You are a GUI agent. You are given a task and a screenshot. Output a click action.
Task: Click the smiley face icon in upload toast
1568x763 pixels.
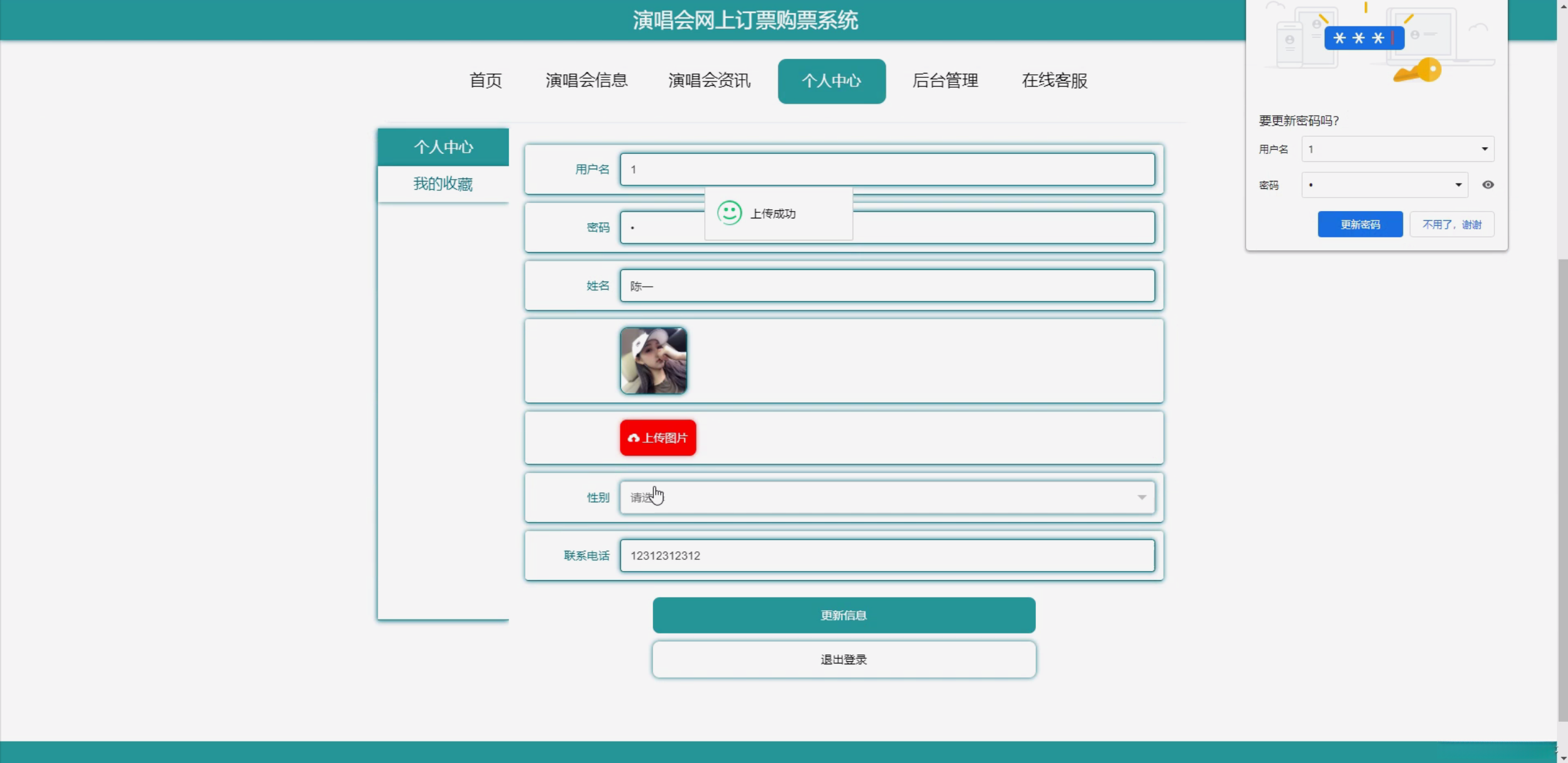click(x=729, y=213)
